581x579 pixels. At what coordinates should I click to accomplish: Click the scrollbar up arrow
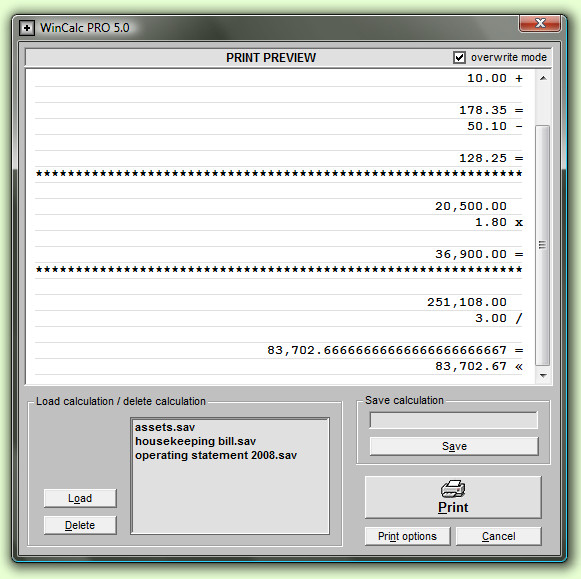coord(543,78)
